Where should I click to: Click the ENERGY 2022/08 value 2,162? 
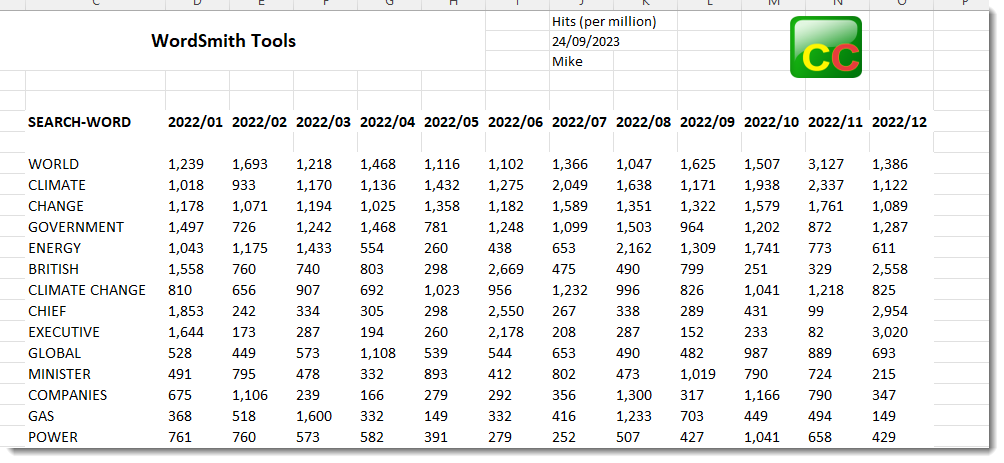[634, 248]
